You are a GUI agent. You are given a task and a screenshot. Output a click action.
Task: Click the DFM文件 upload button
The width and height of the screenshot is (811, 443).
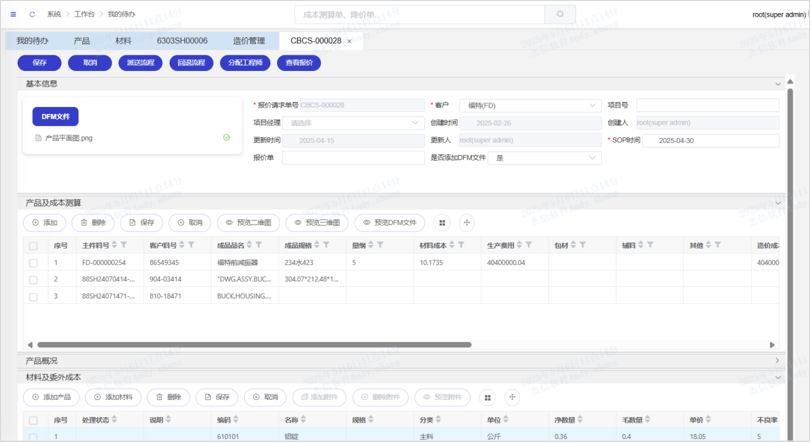55,117
